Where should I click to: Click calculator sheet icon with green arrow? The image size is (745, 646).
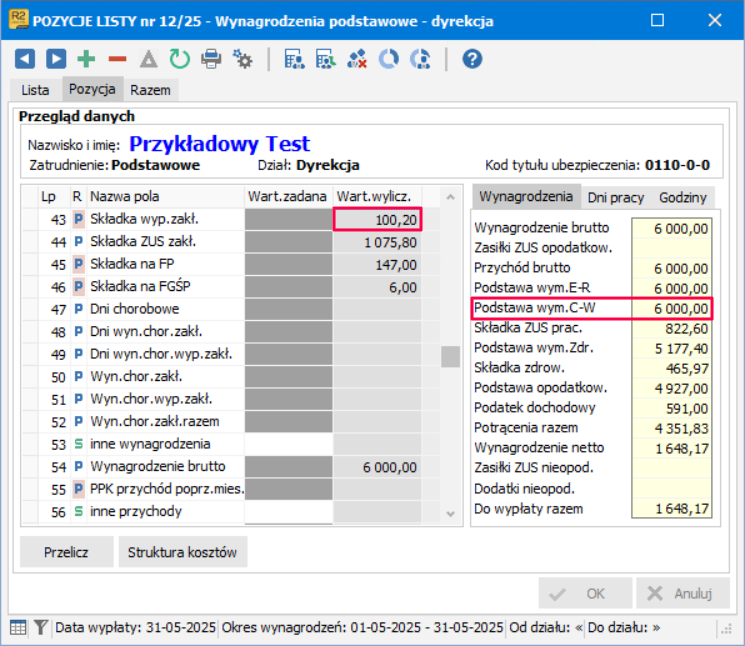pyautogui.click(x=326, y=59)
